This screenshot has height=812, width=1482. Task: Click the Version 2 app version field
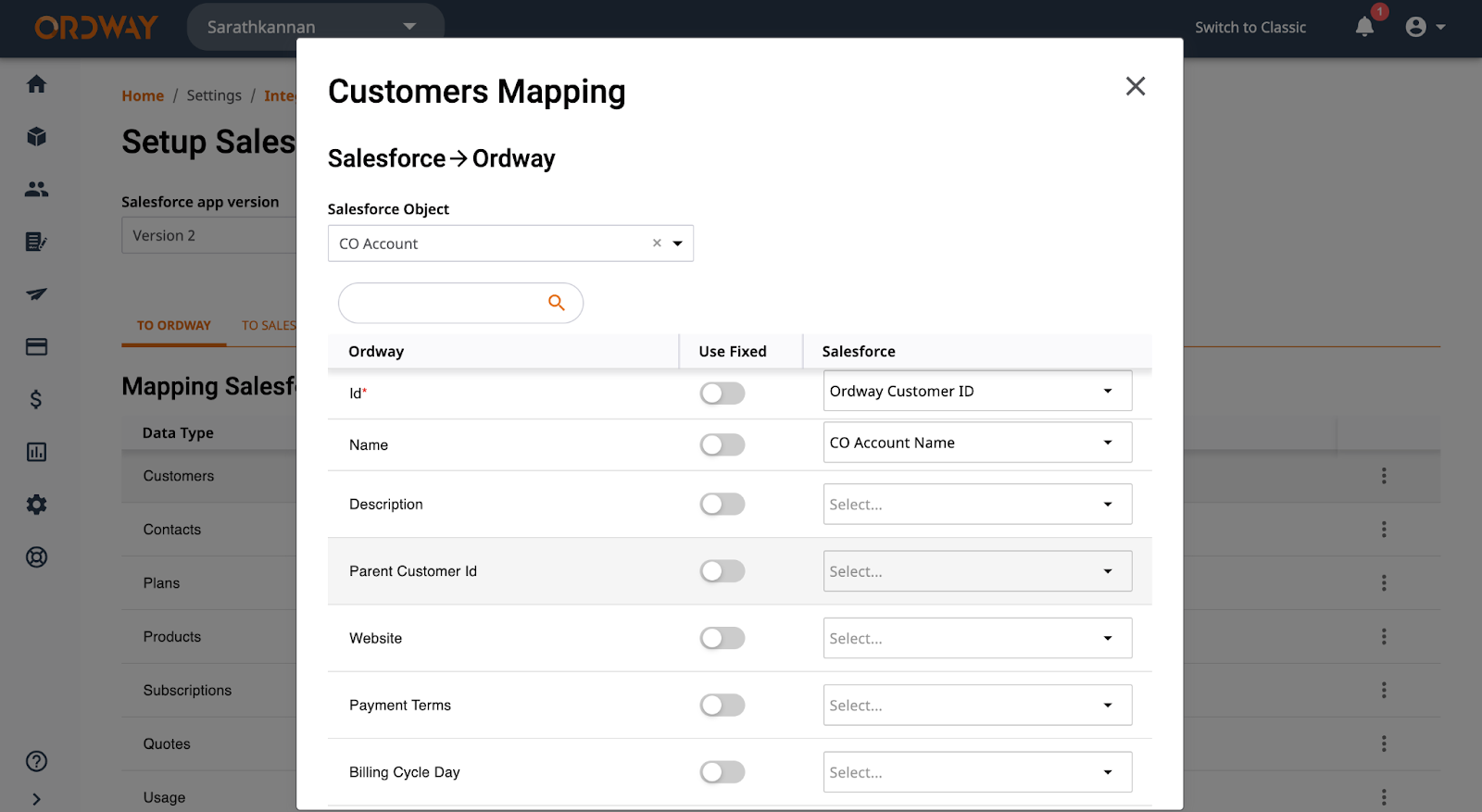209,235
